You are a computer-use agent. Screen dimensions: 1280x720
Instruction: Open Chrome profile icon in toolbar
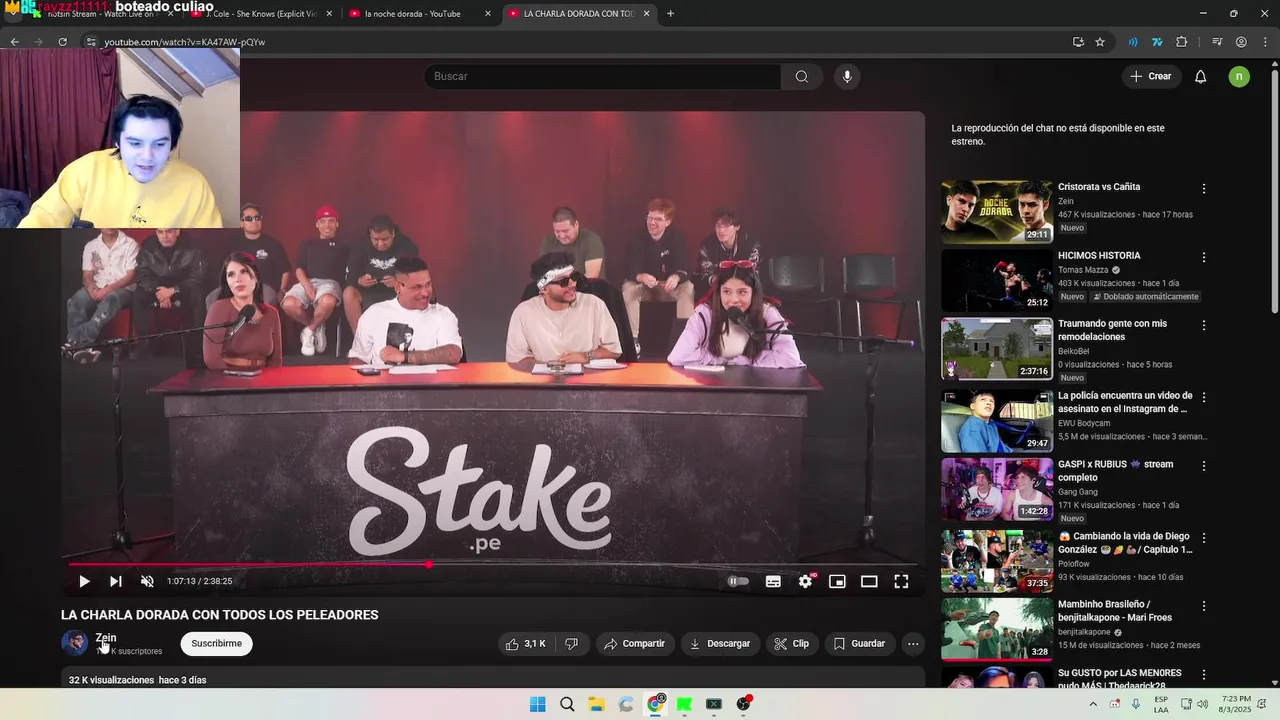coord(1241,42)
